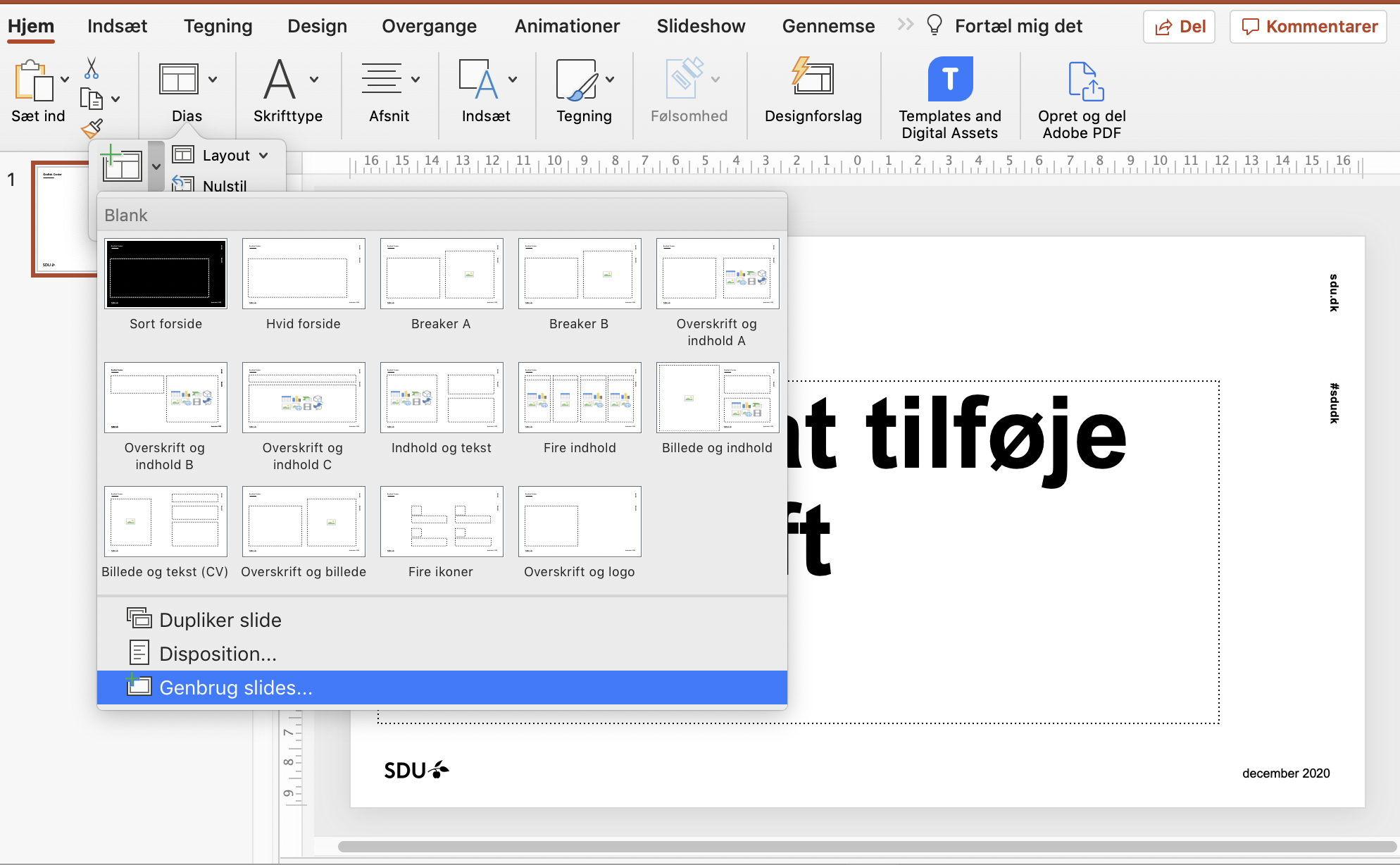This screenshot has height=865, width=1400.
Task: Click the Copy icon
Action: pyautogui.click(x=92, y=99)
